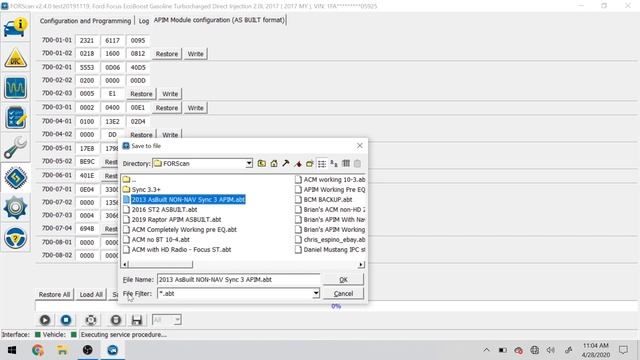This screenshot has width=640, height=360.
Task: Open the wrench service procedures sidebar icon
Action: (16, 147)
